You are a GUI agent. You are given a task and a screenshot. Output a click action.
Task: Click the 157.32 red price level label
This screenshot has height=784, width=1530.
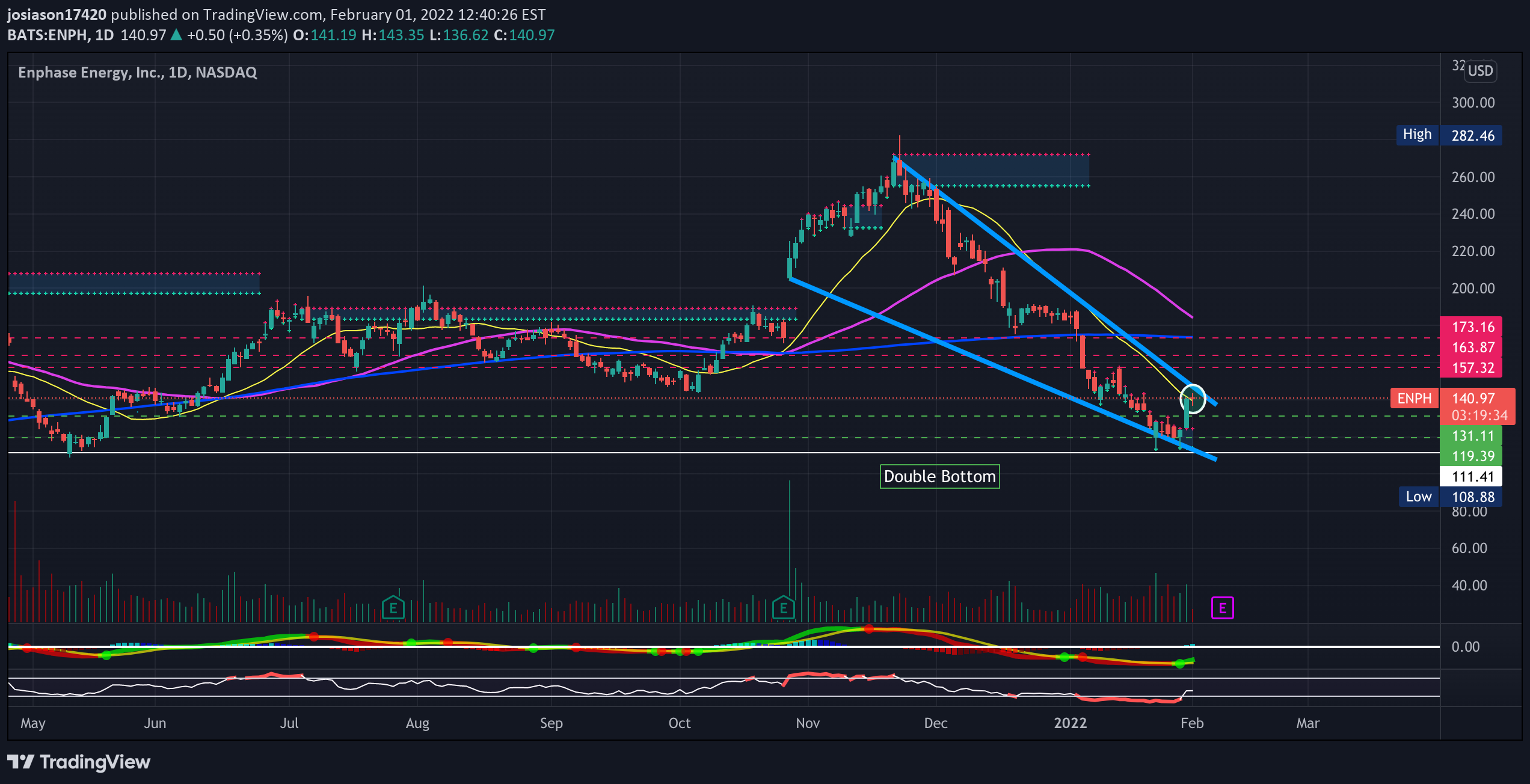[x=1471, y=368]
